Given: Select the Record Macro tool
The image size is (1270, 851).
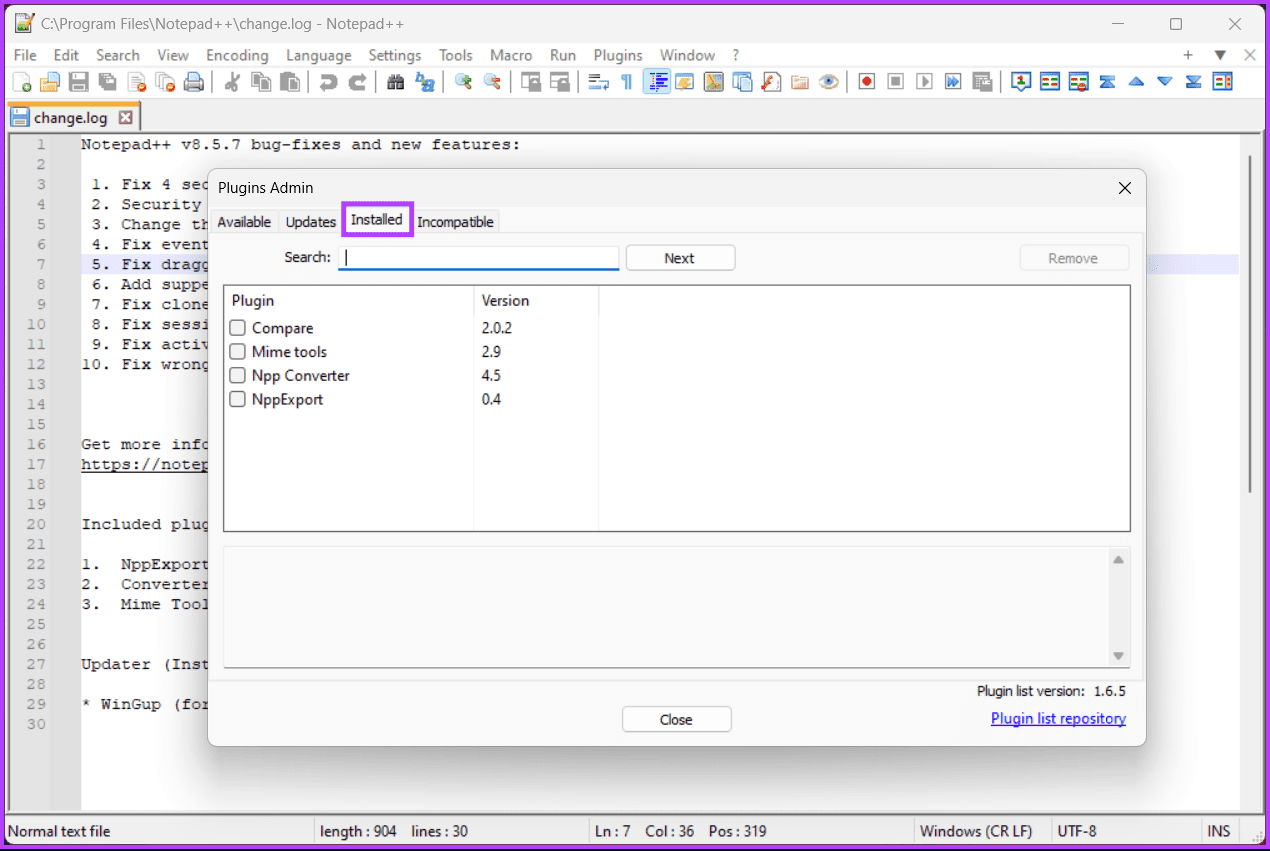Looking at the screenshot, I should (866, 81).
